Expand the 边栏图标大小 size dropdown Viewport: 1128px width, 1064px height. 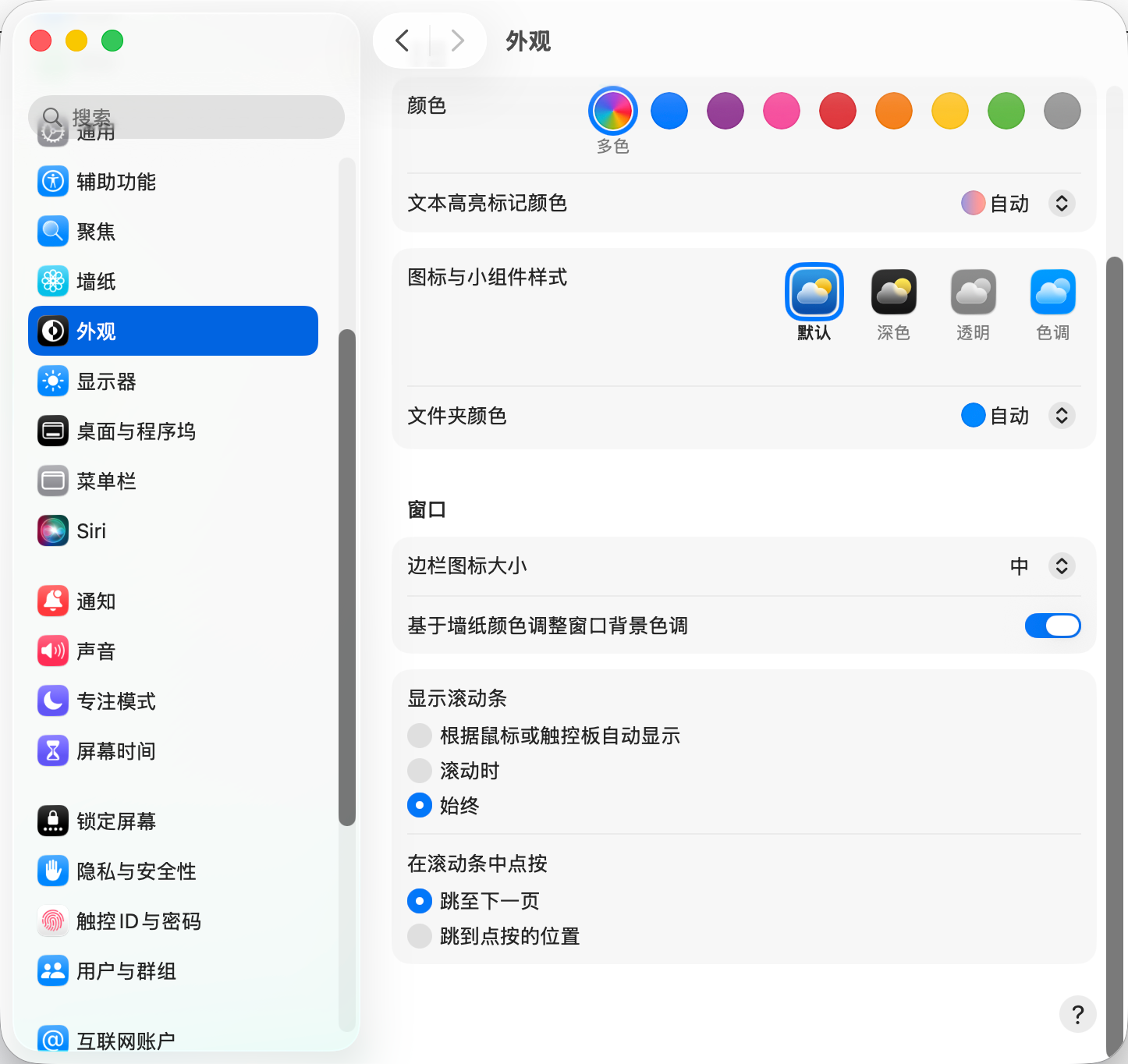(1061, 566)
